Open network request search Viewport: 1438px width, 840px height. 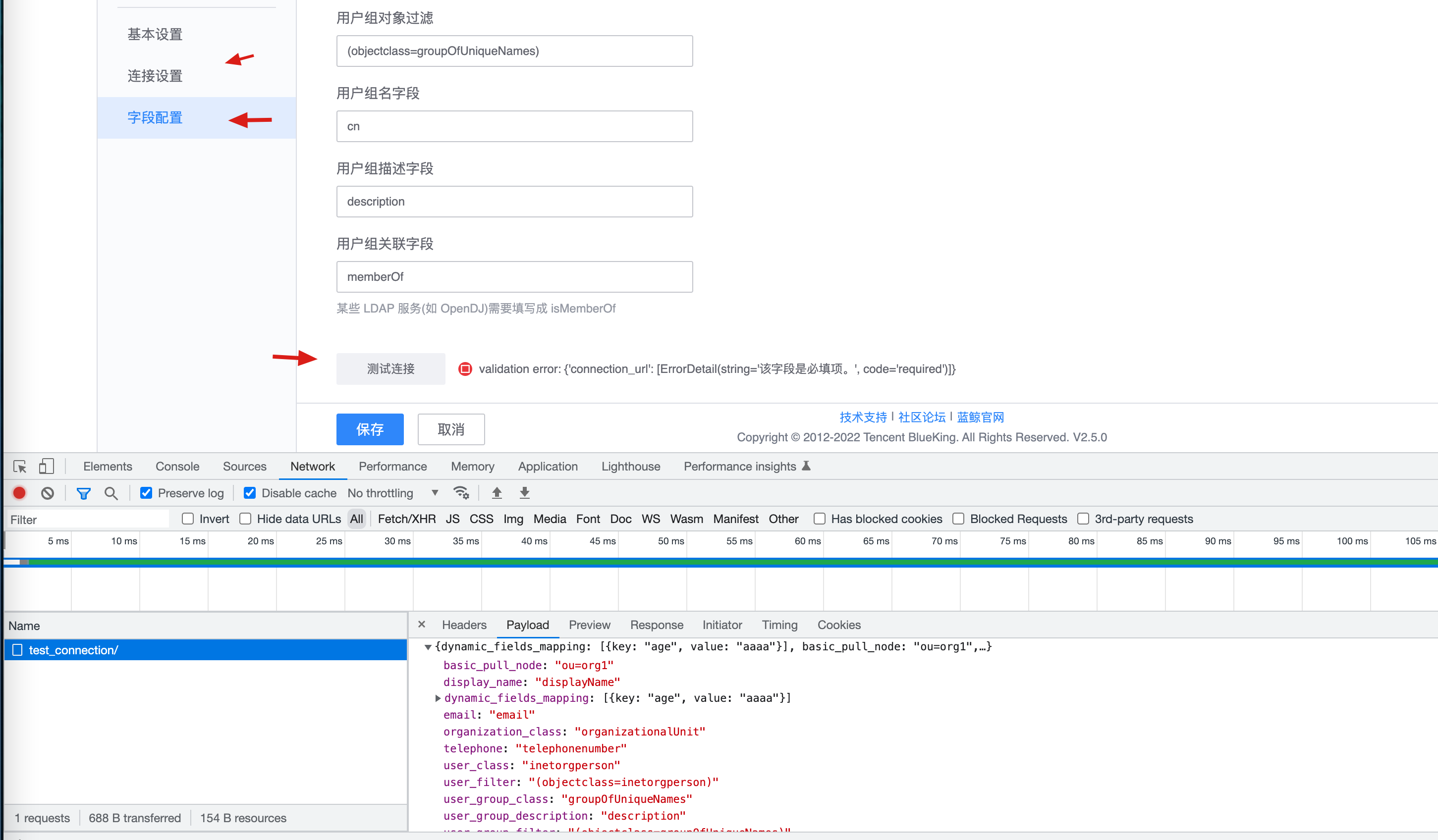pyautogui.click(x=111, y=493)
